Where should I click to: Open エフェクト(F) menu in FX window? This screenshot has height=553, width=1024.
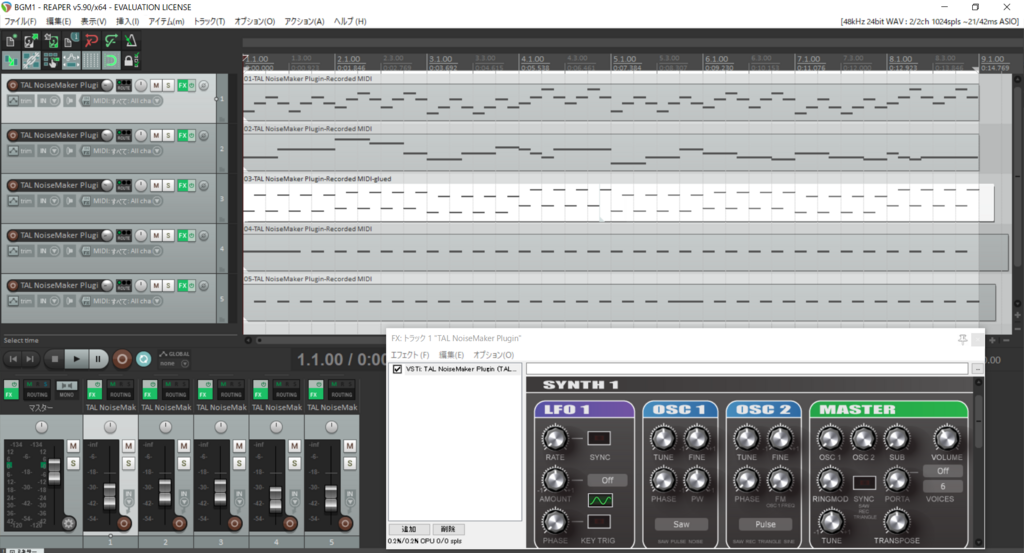pyautogui.click(x=410, y=355)
